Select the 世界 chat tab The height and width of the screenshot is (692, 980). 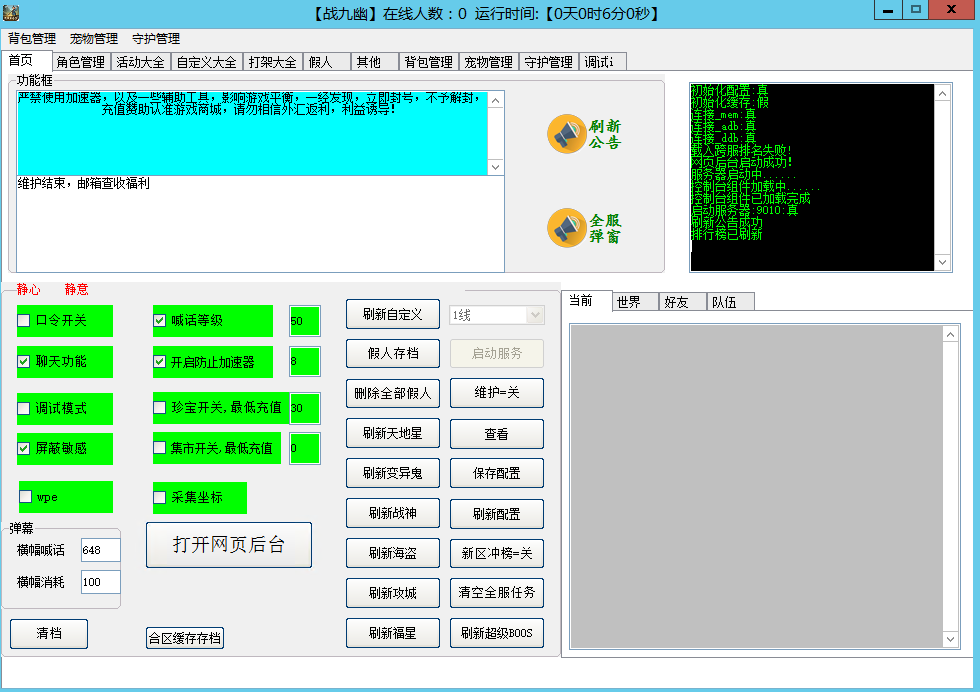click(x=635, y=302)
